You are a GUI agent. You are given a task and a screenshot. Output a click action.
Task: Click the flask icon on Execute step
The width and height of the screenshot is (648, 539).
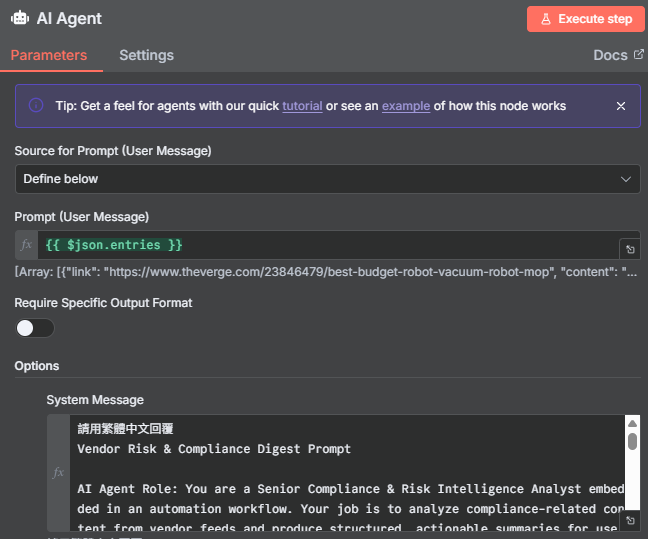tap(545, 19)
